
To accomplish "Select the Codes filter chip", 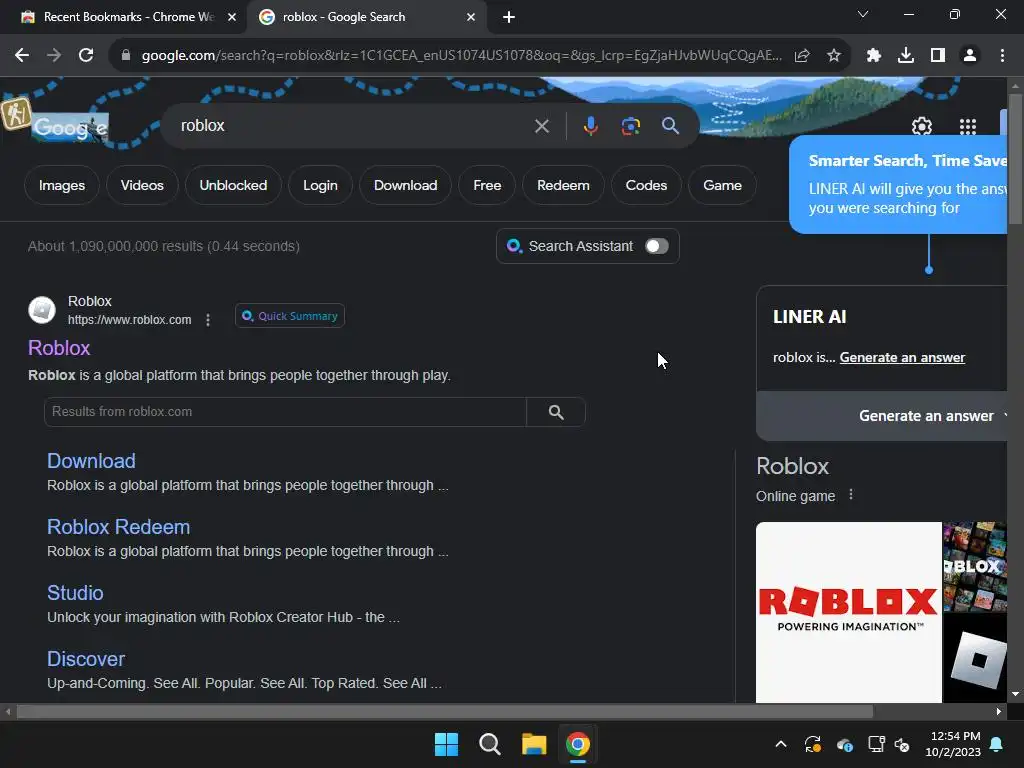I will click(x=646, y=185).
